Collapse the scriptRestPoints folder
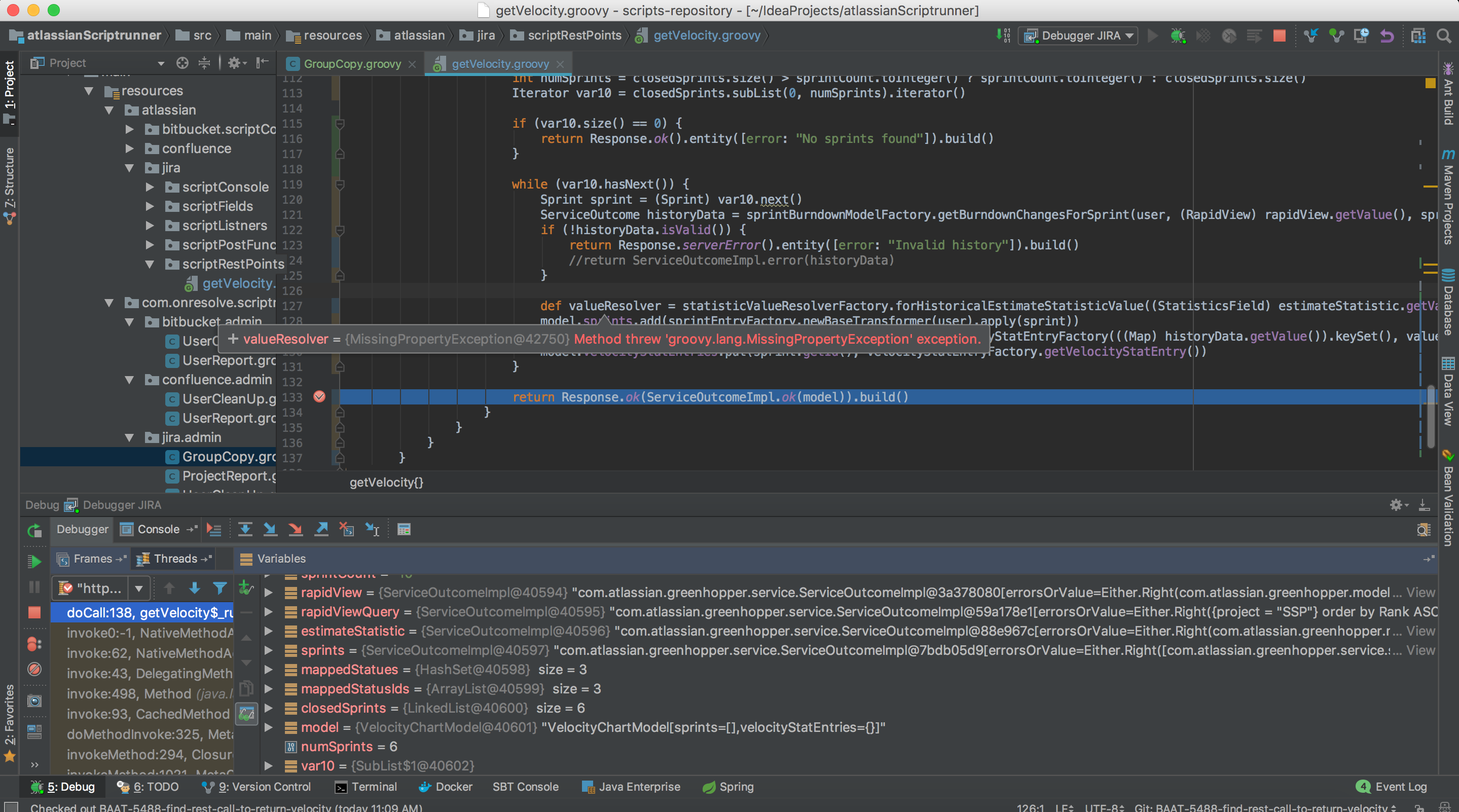Viewport: 1459px width, 812px height. click(150, 264)
